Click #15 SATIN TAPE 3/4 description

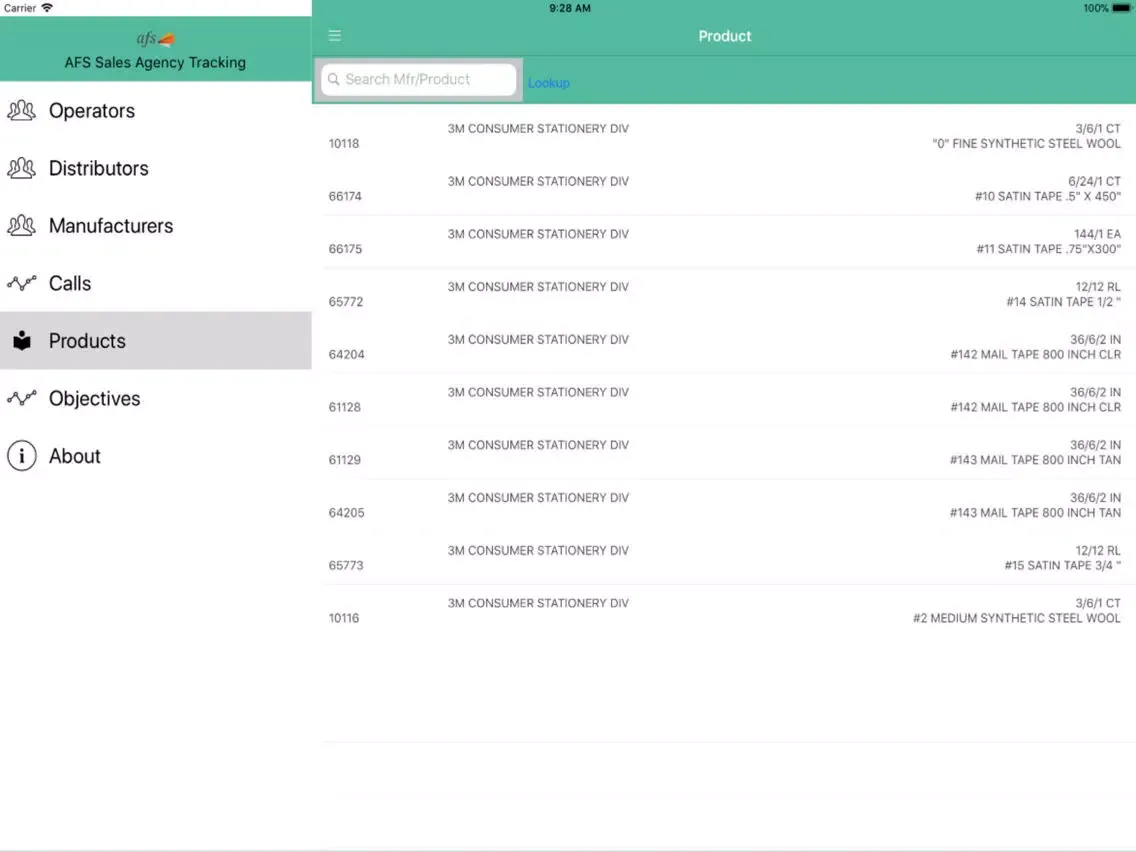click(x=1062, y=565)
